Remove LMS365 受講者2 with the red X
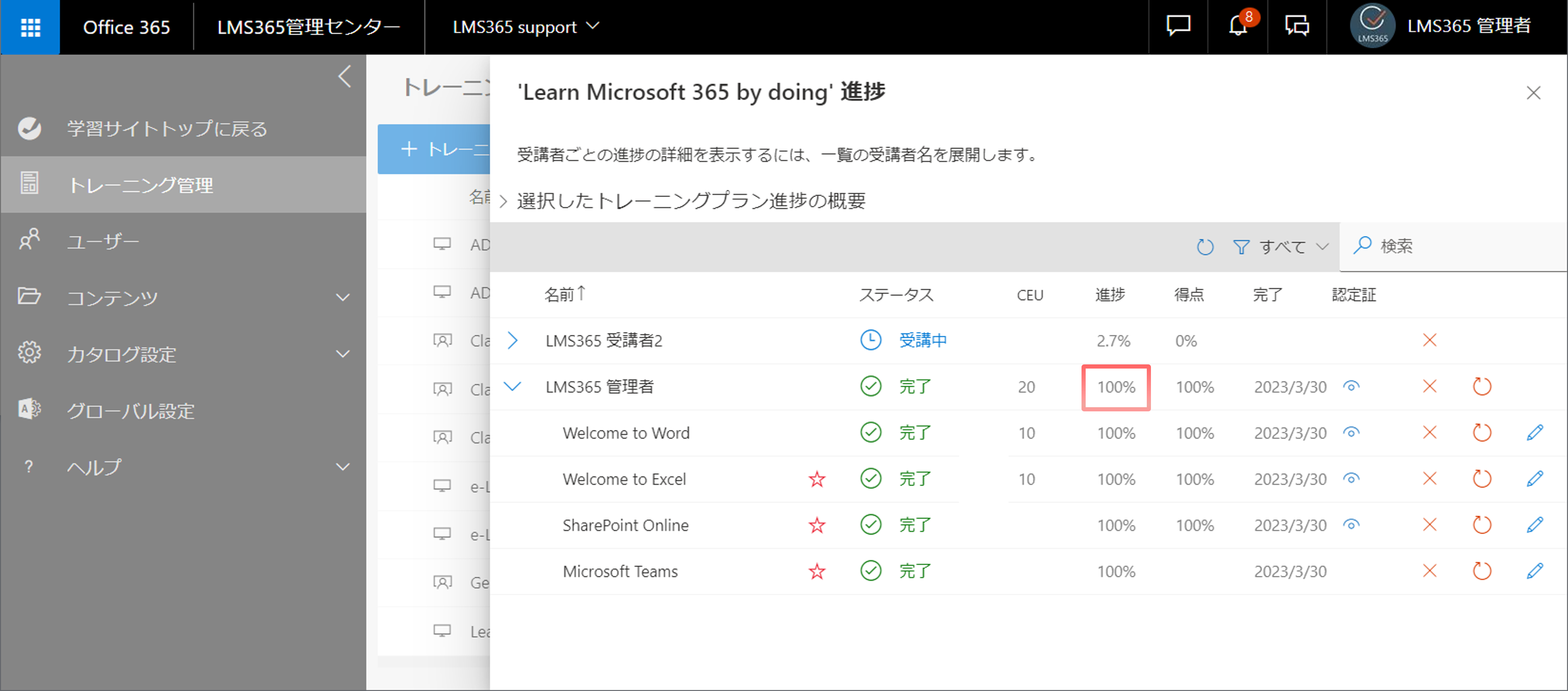The width and height of the screenshot is (1568, 691). (1429, 340)
